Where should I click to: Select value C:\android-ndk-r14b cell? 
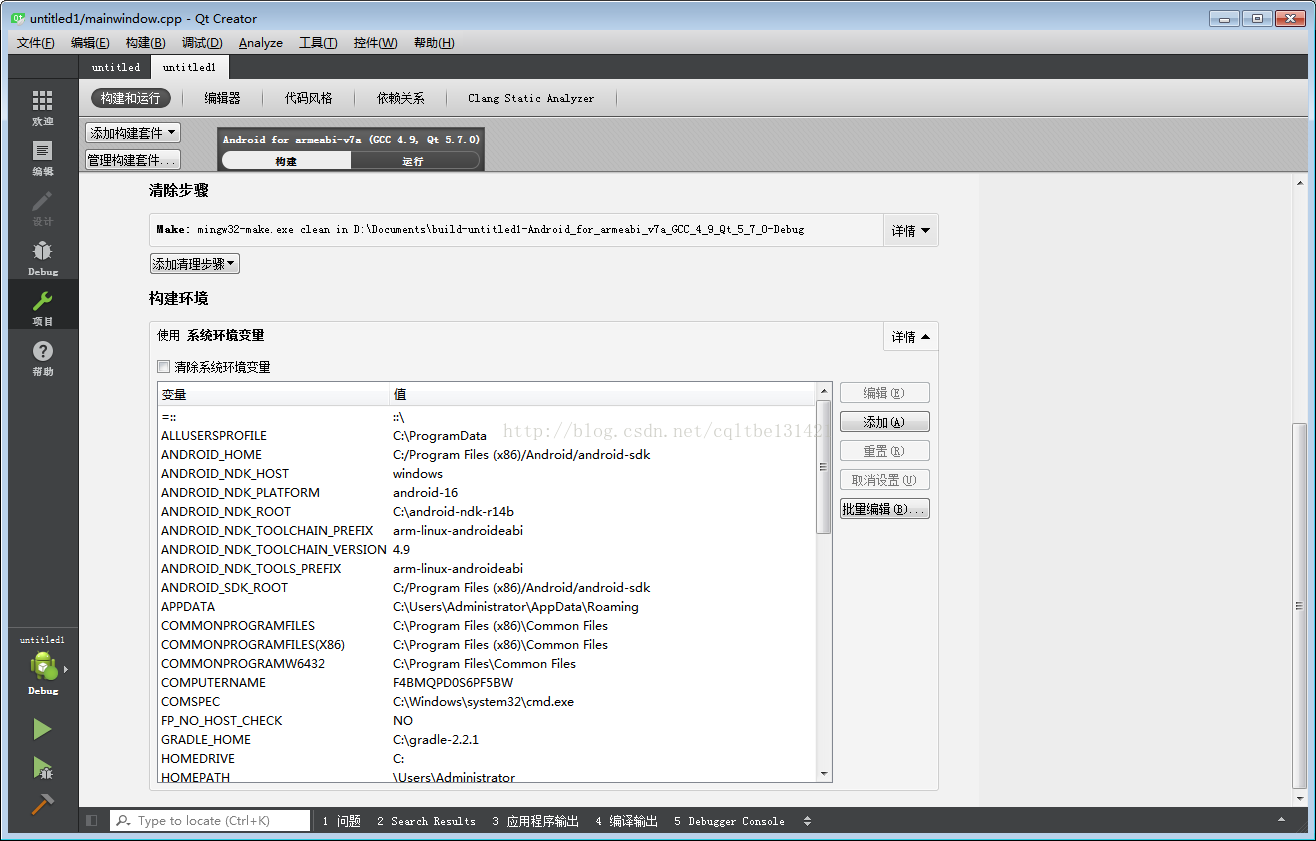(453, 511)
